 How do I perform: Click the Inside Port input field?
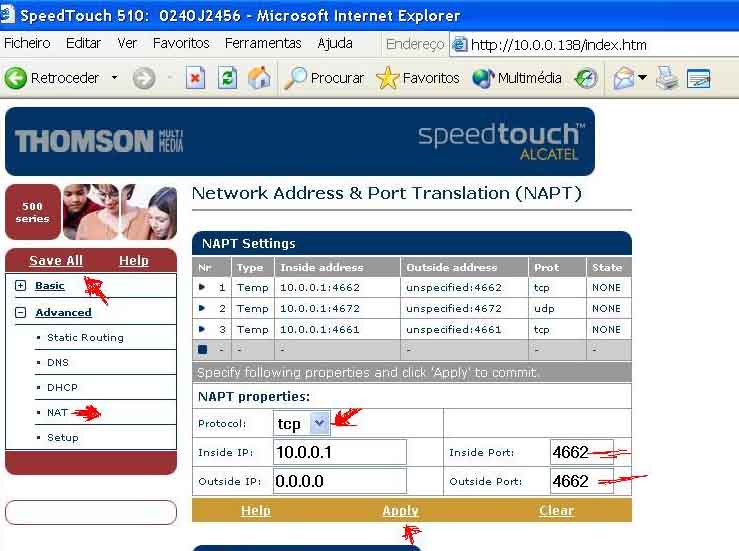coord(582,452)
